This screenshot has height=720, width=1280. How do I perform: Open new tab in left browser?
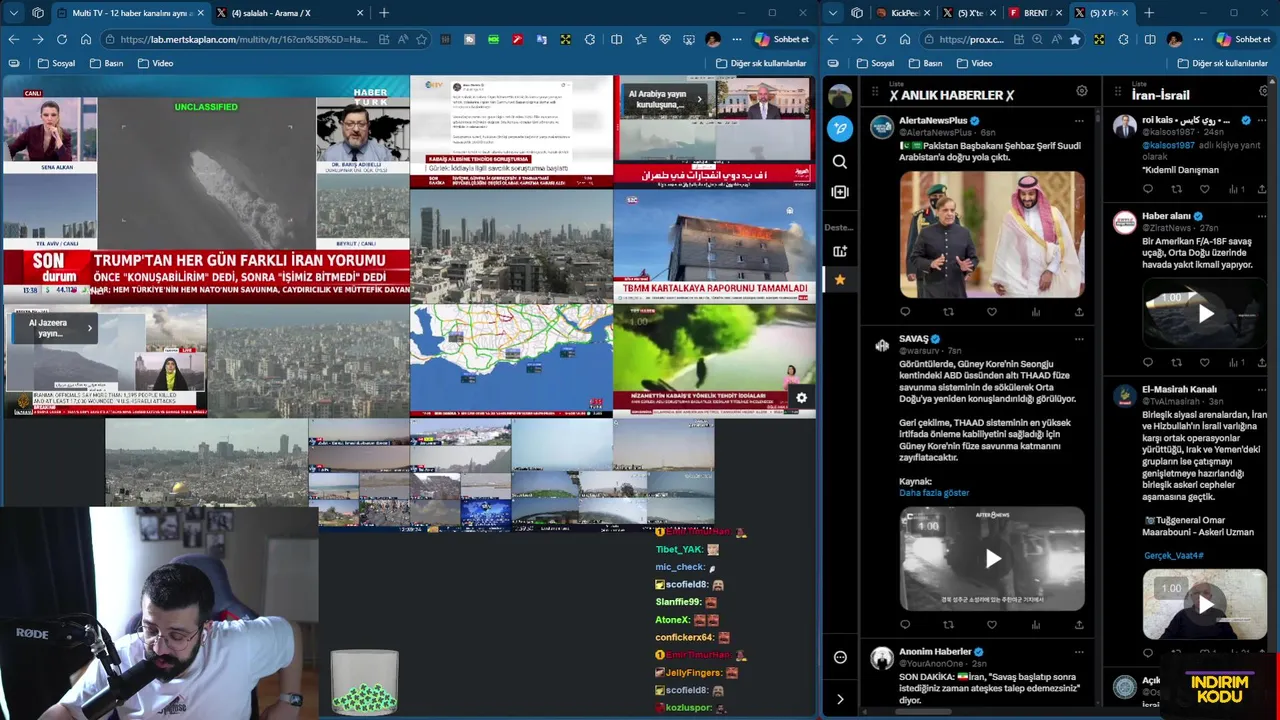click(384, 13)
